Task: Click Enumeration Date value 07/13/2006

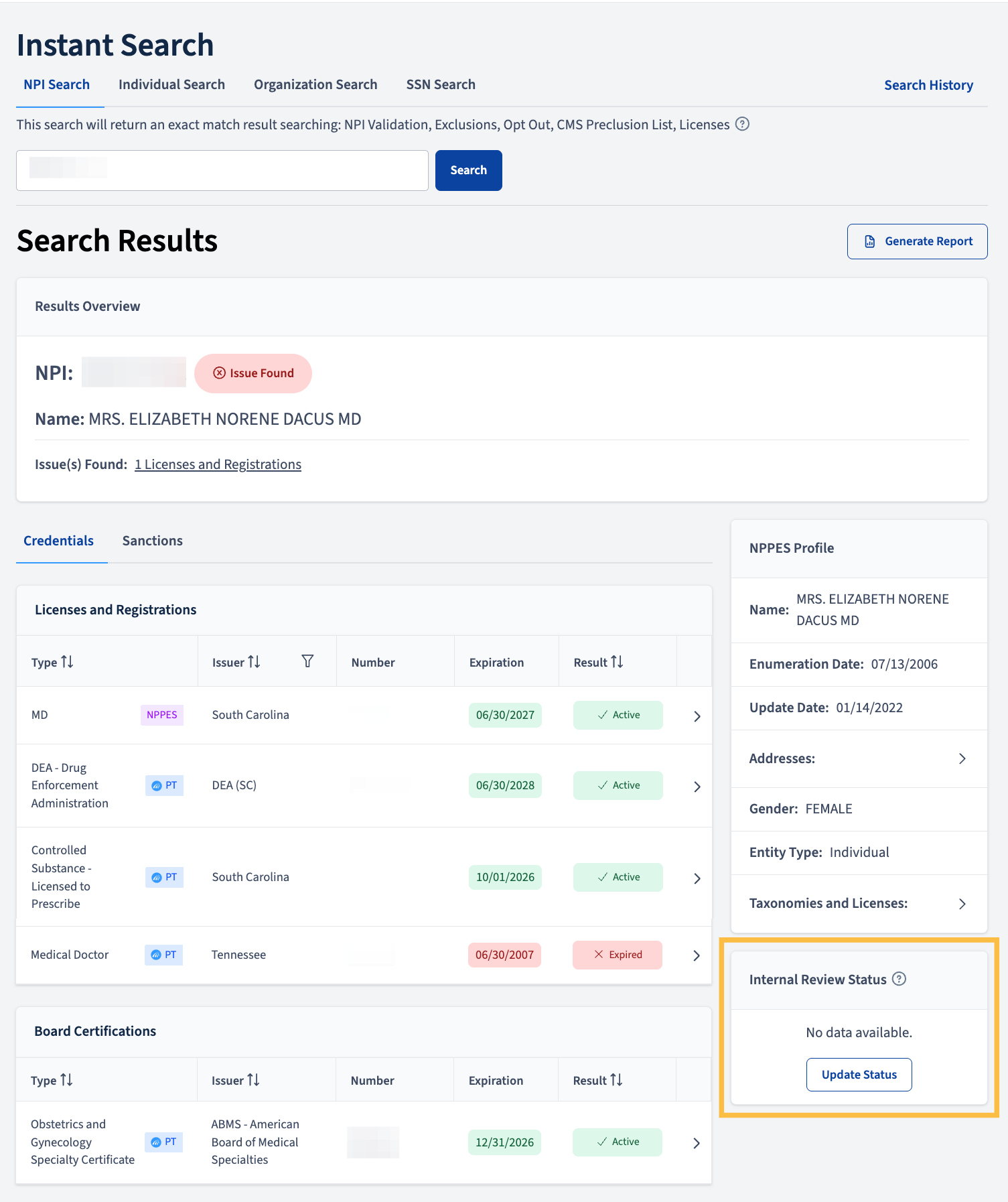Action: click(904, 664)
